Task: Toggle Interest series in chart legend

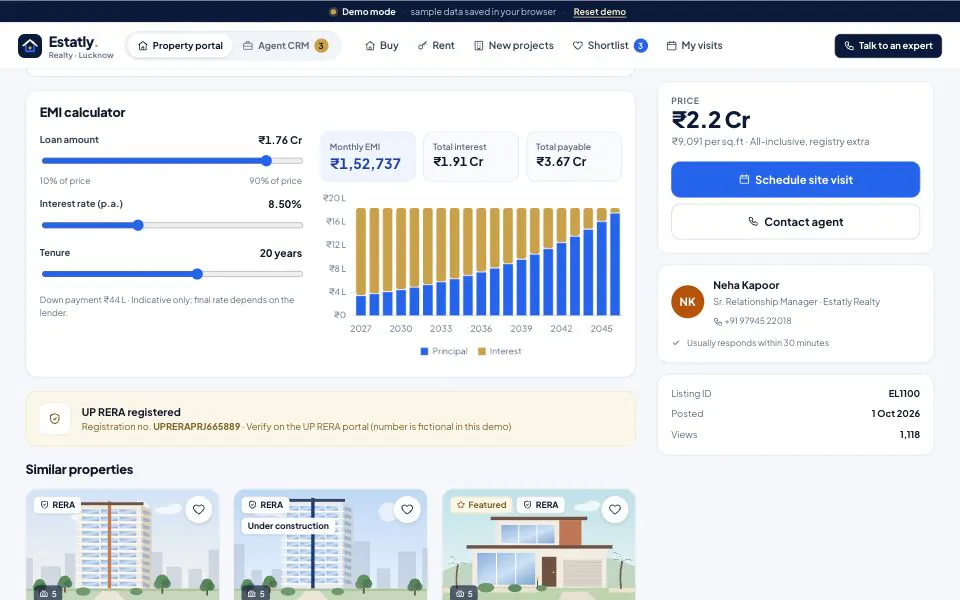Action: click(500, 351)
